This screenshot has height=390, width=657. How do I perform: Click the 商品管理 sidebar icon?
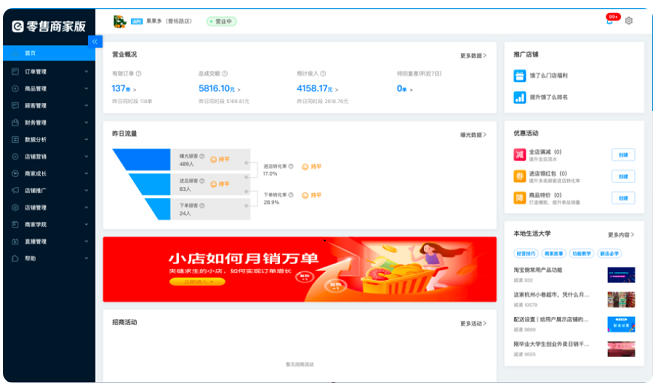(15, 88)
